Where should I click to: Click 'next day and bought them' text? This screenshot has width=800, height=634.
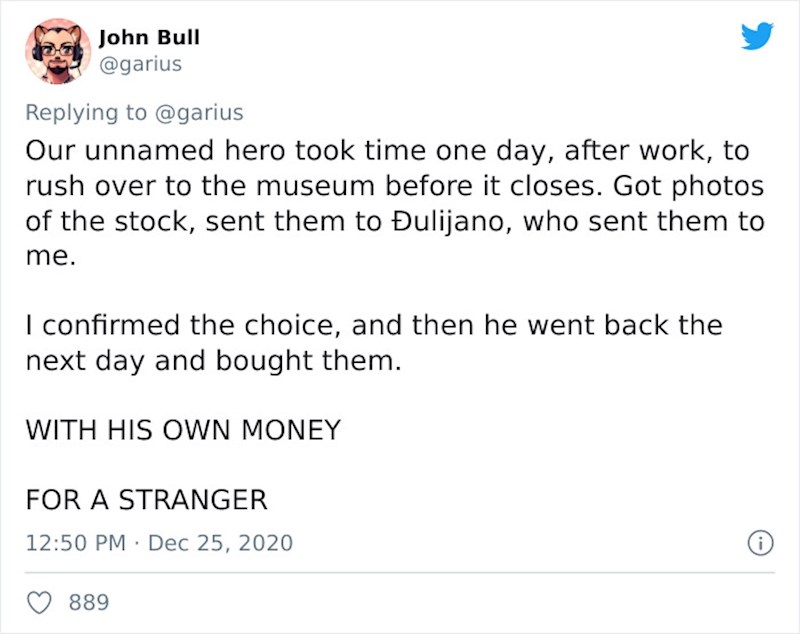212,361
